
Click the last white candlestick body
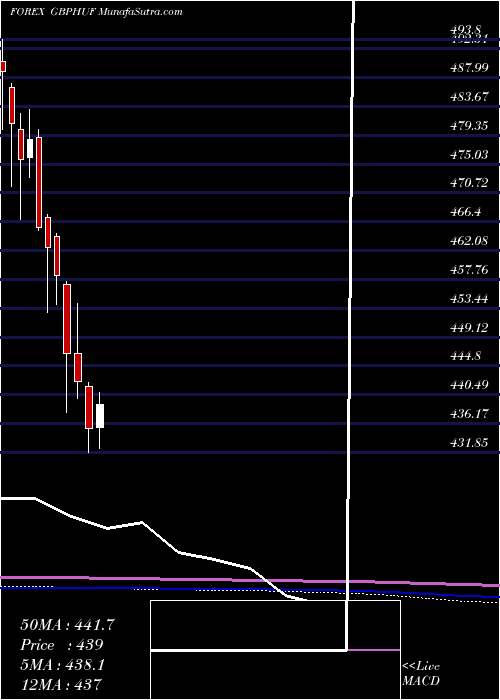[x=100, y=416]
